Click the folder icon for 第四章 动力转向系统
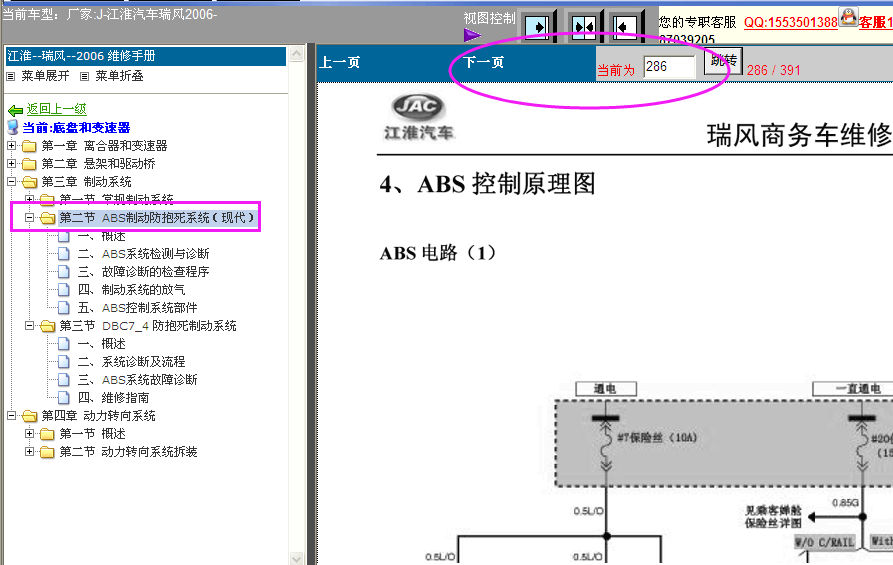Screen dimensions: 893x565 (x=29, y=416)
